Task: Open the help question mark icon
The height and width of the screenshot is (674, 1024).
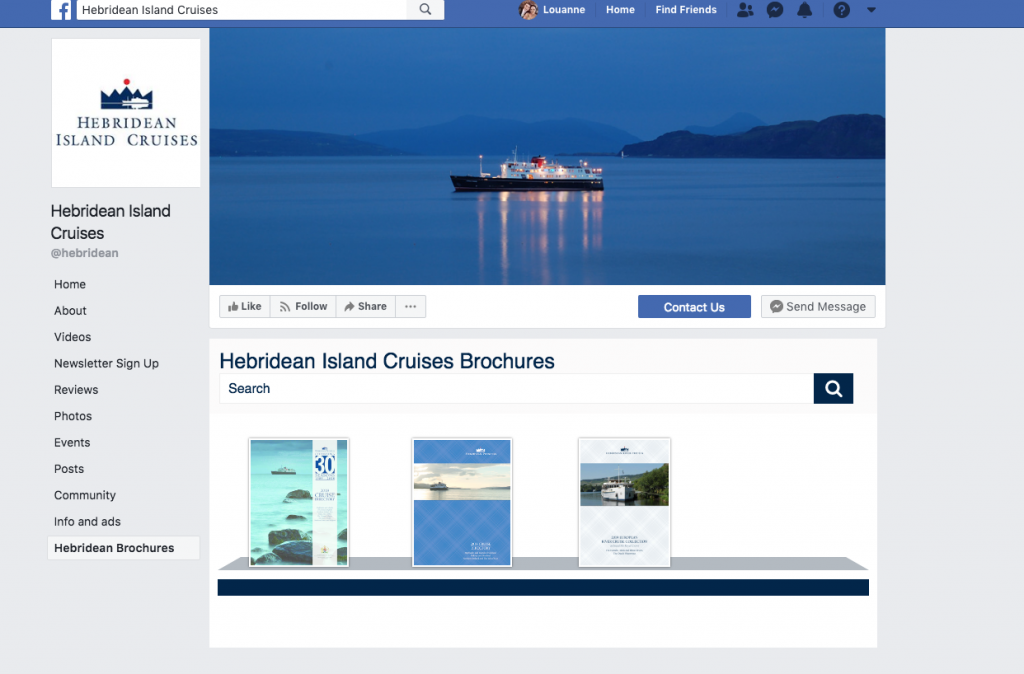Action: [841, 10]
